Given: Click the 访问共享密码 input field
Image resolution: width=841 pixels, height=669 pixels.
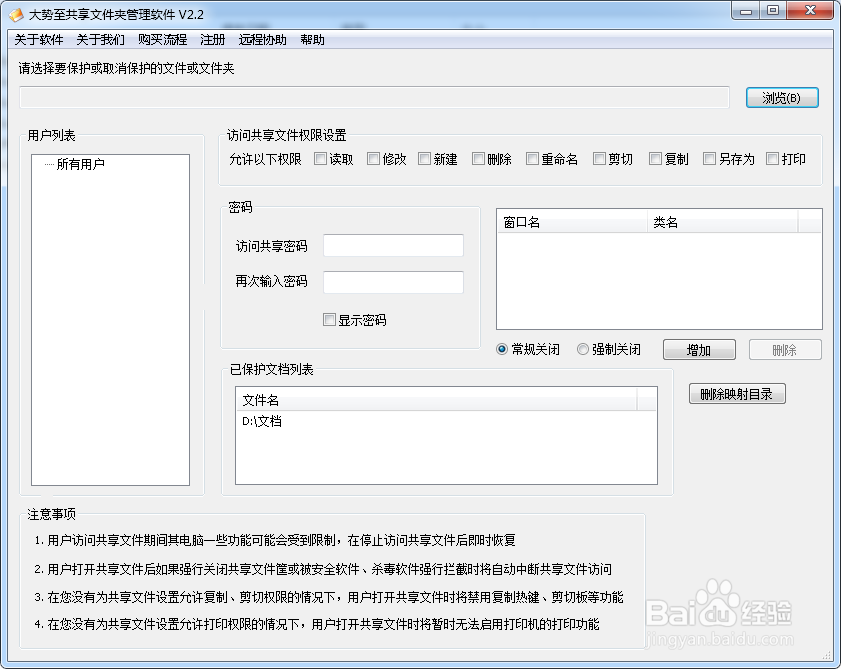Looking at the screenshot, I should [393, 246].
